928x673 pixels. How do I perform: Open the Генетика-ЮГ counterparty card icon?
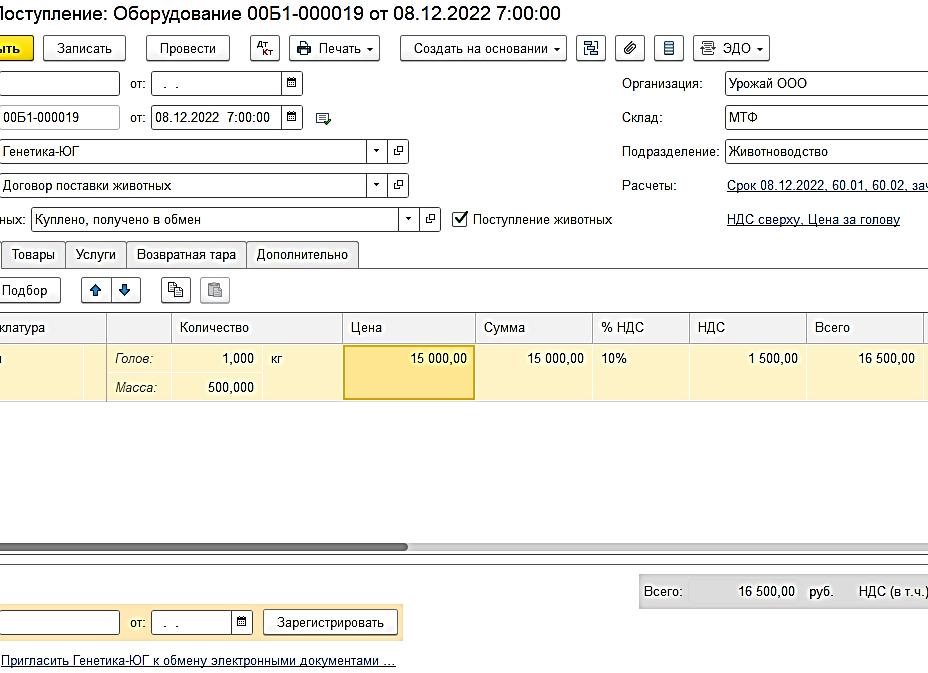[x=398, y=152]
